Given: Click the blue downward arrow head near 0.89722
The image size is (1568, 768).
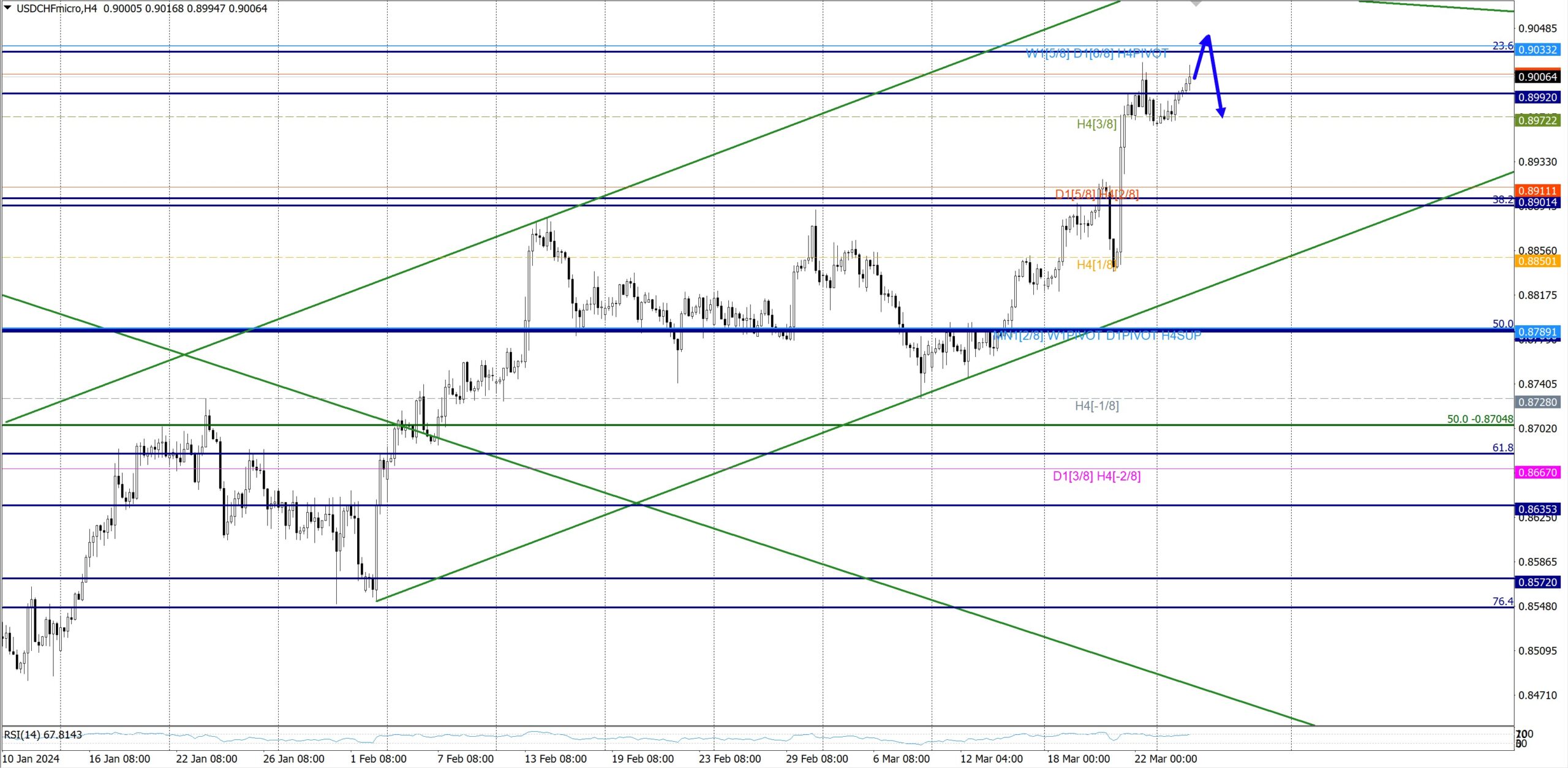Looking at the screenshot, I should pyautogui.click(x=1221, y=112).
